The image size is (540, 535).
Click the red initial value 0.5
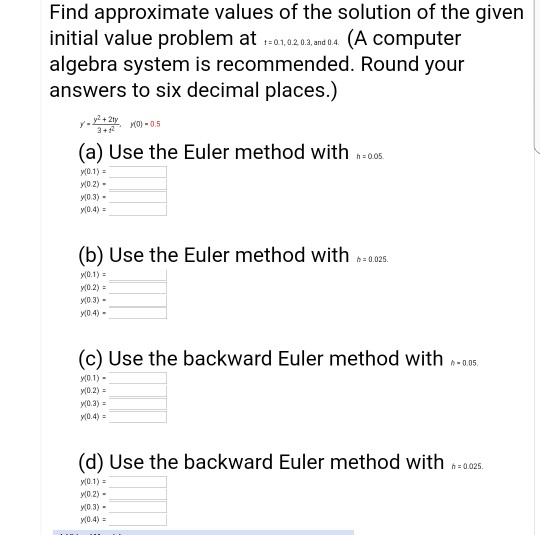tap(155, 124)
